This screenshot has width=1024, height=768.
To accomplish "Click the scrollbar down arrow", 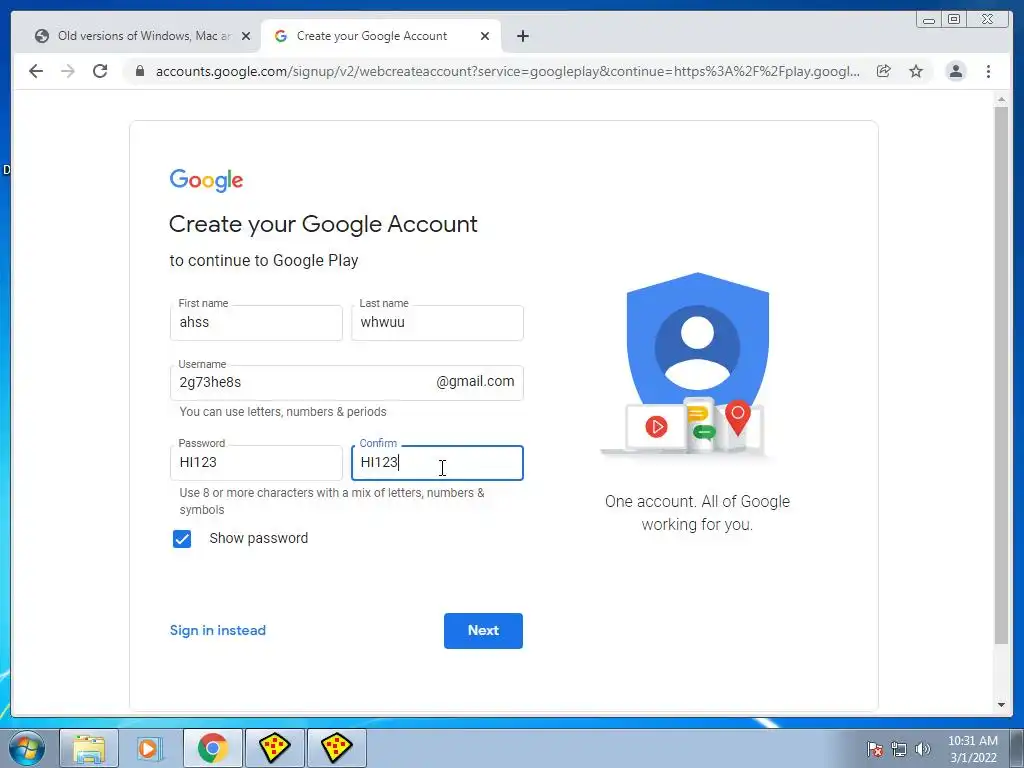I will (1001, 705).
